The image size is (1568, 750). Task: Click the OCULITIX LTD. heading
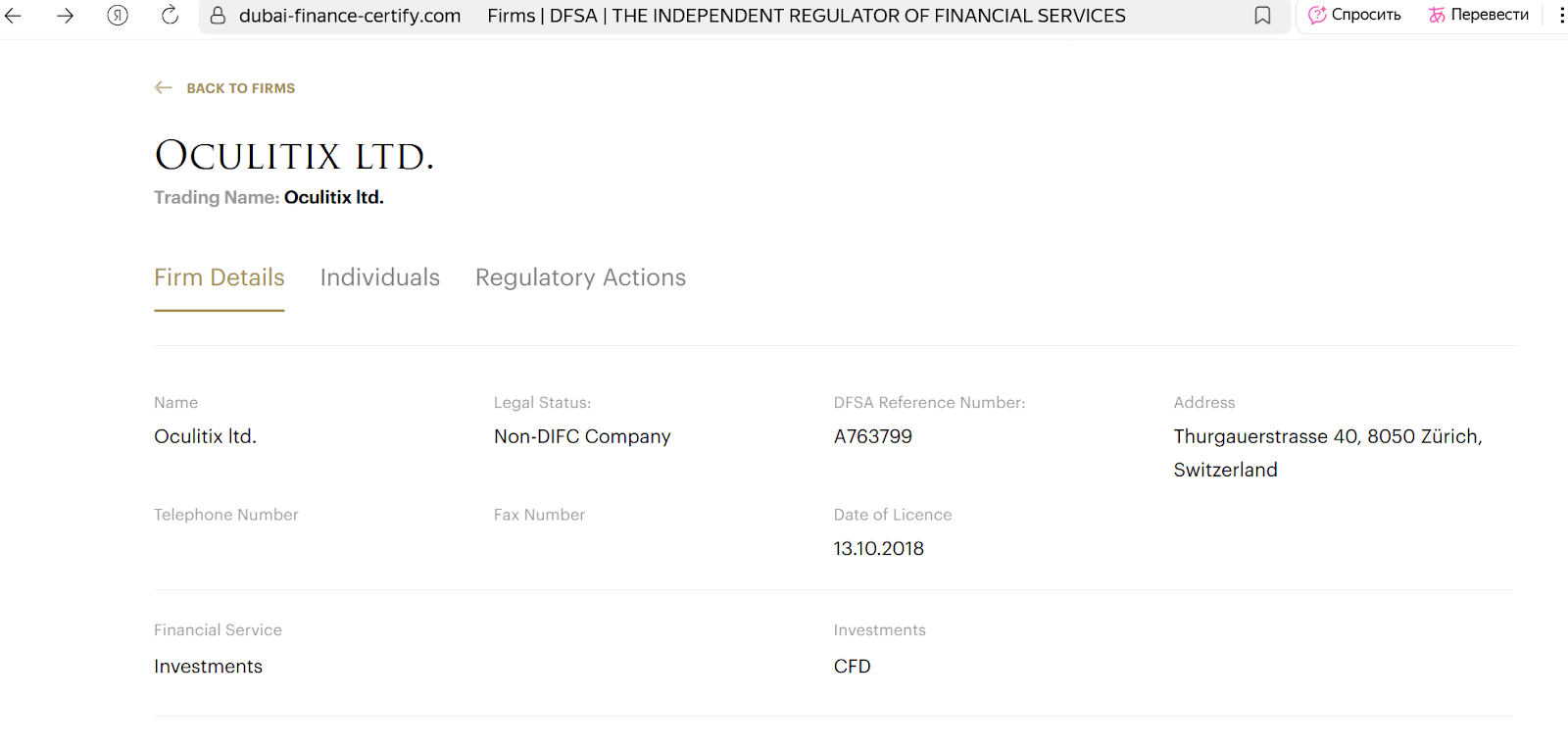[x=294, y=156]
